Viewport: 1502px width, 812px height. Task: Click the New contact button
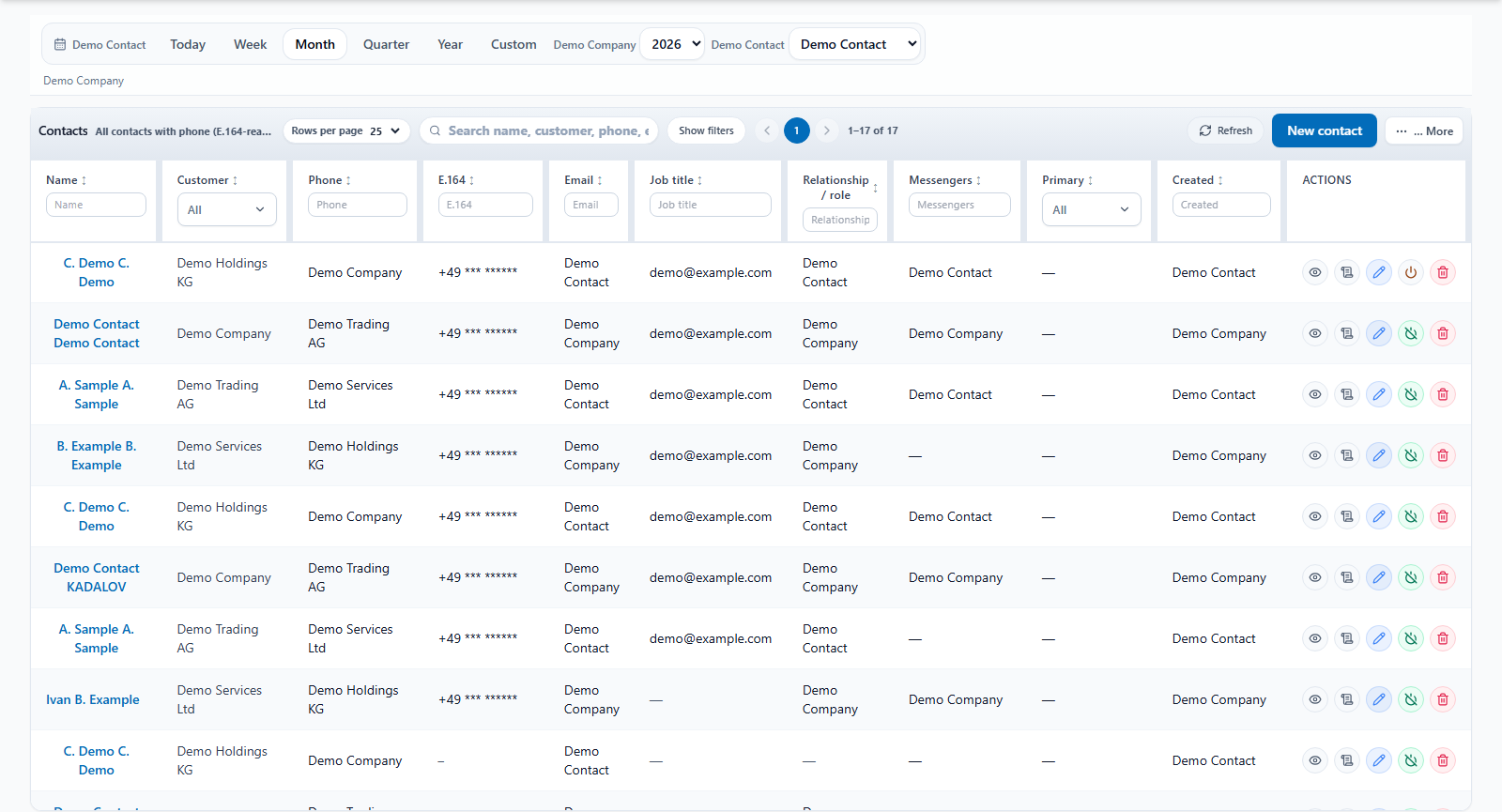pyautogui.click(x=1325, y=130)
